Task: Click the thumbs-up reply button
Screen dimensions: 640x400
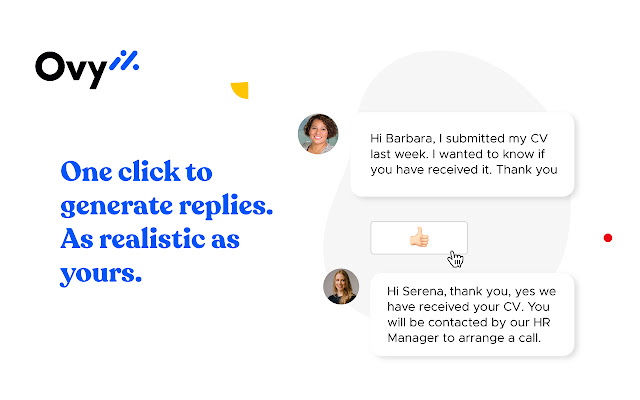Action: pos(419,238)
